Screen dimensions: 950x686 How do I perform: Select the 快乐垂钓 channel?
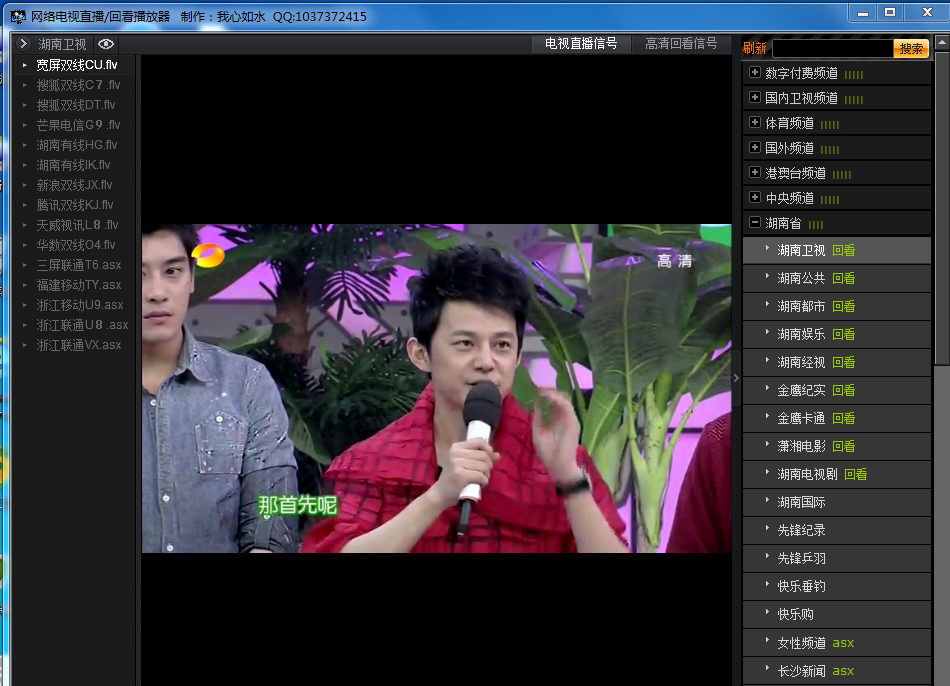tap(801, 586)
